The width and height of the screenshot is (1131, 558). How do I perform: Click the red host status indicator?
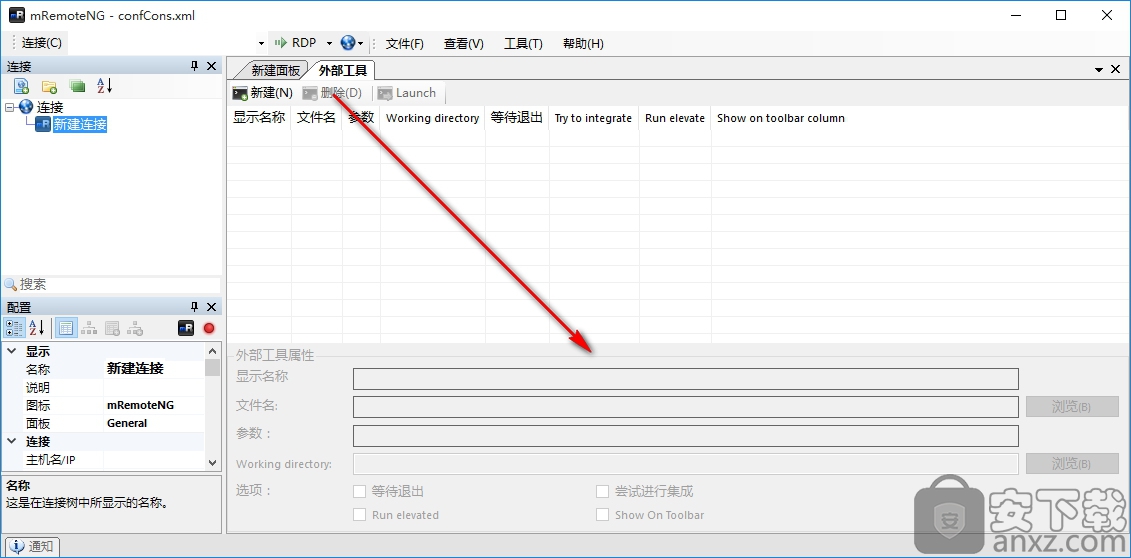209,328
